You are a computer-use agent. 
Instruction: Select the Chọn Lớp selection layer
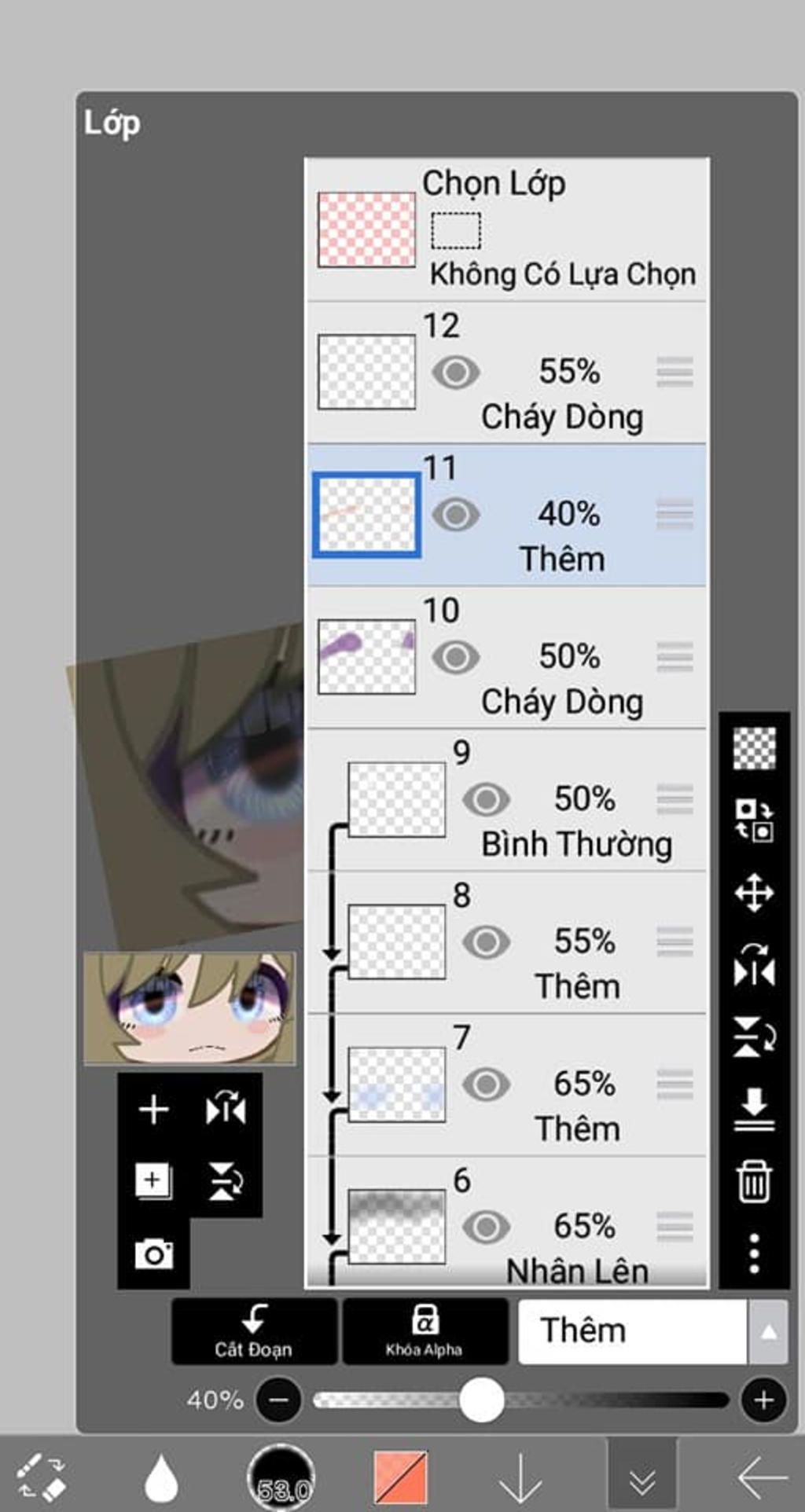coord(506,229)
